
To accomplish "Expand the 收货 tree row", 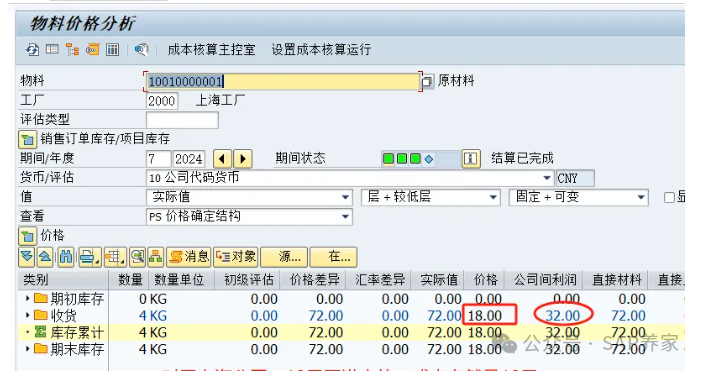I will 28,315.
